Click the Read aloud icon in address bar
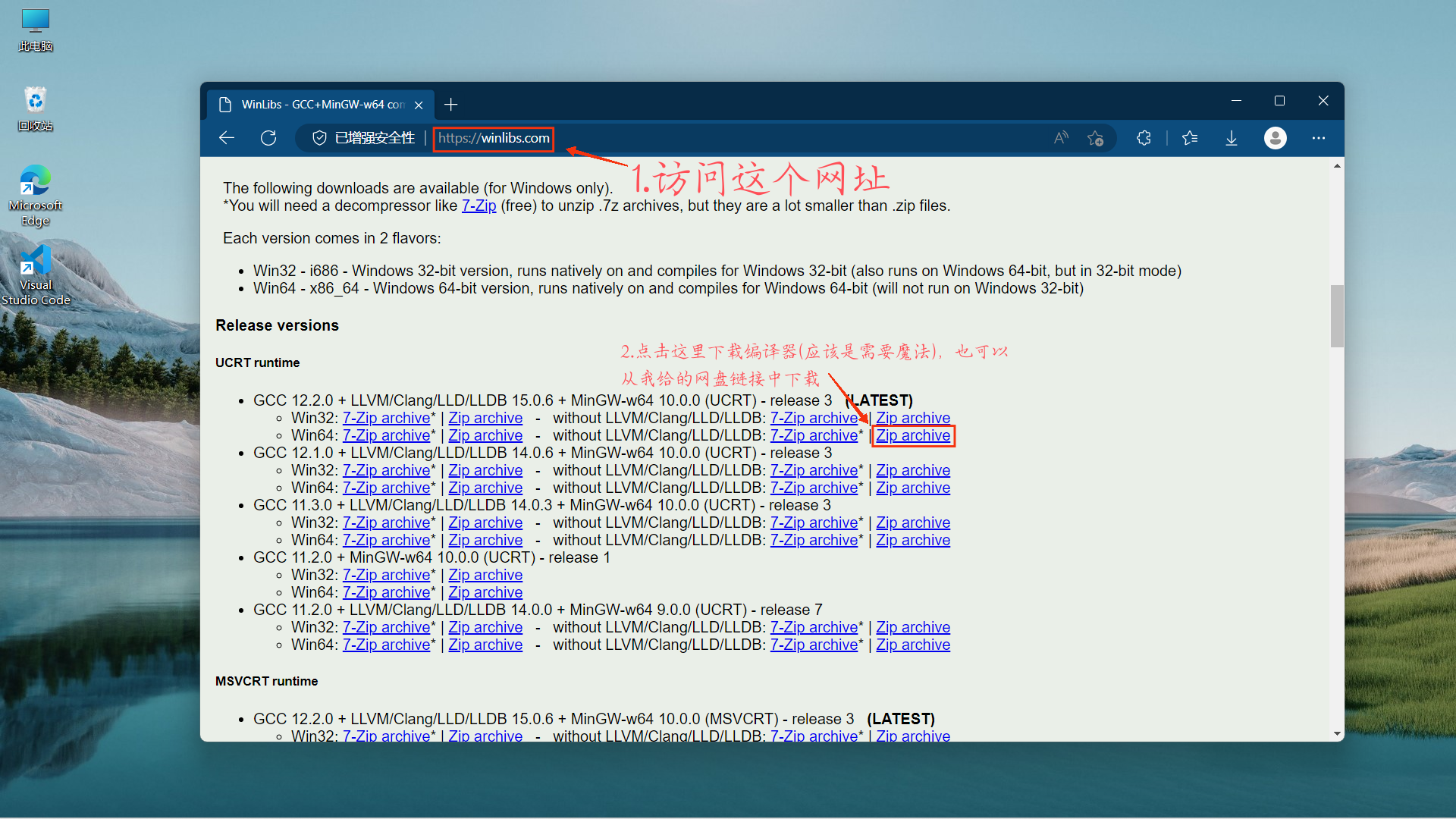Screen dimensions: 1456x819 pos(1061,138)
